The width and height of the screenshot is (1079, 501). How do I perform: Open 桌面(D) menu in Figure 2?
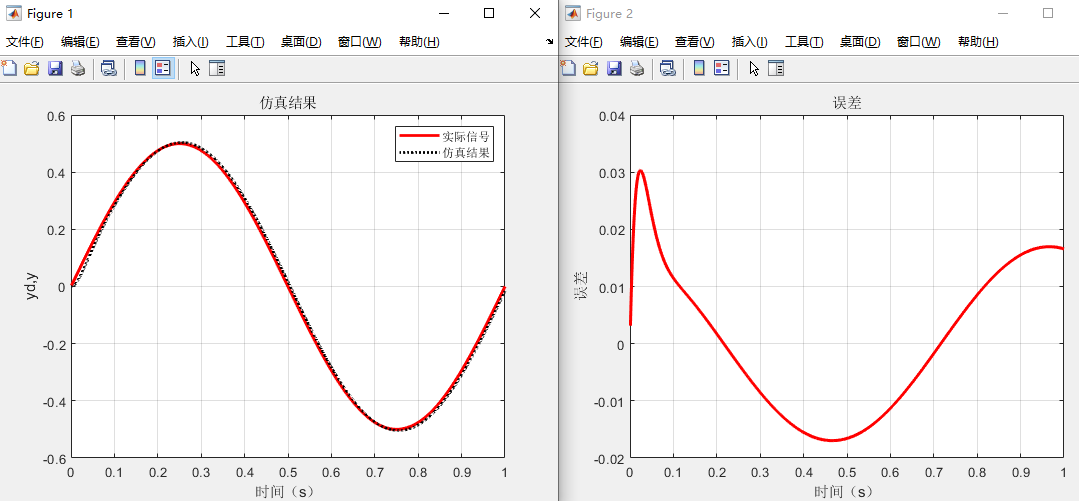[x=859, y=42]
